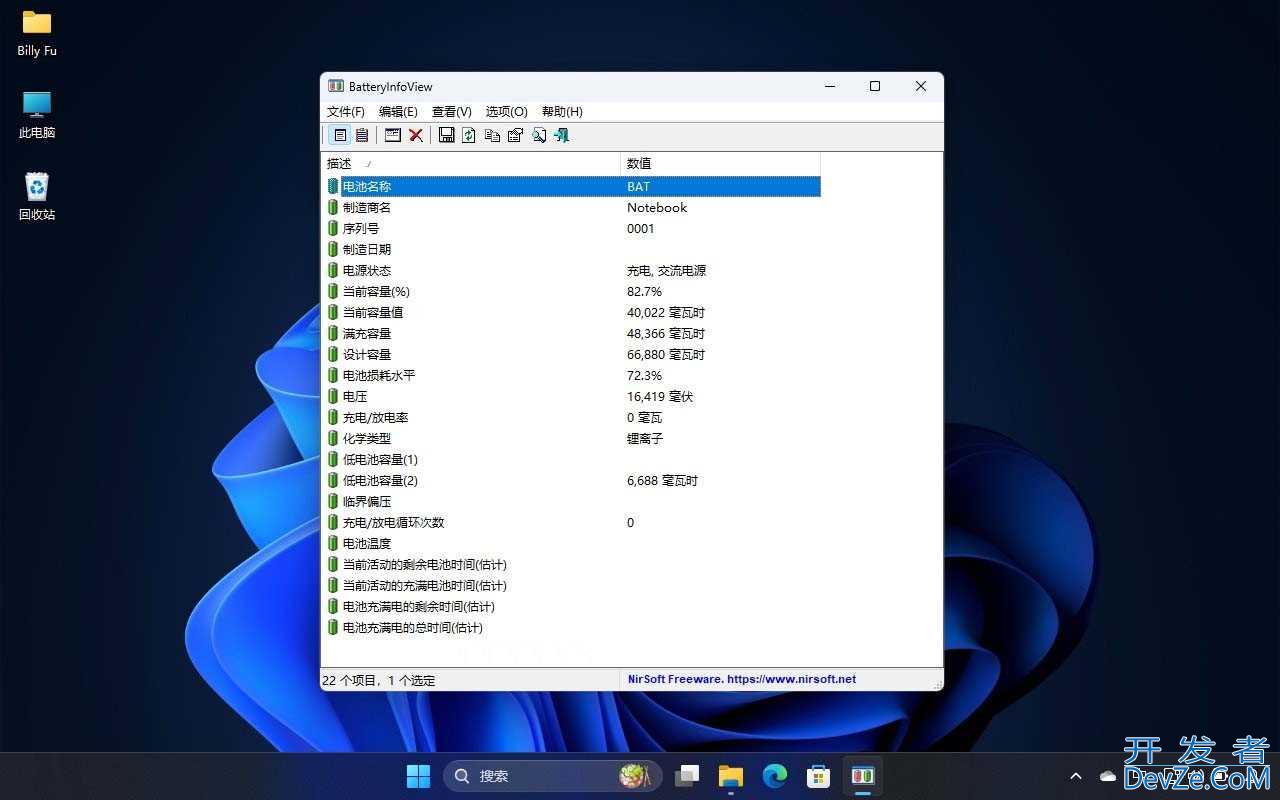
Task: Open Task View from the taskbar
Action: click(687, 775)
